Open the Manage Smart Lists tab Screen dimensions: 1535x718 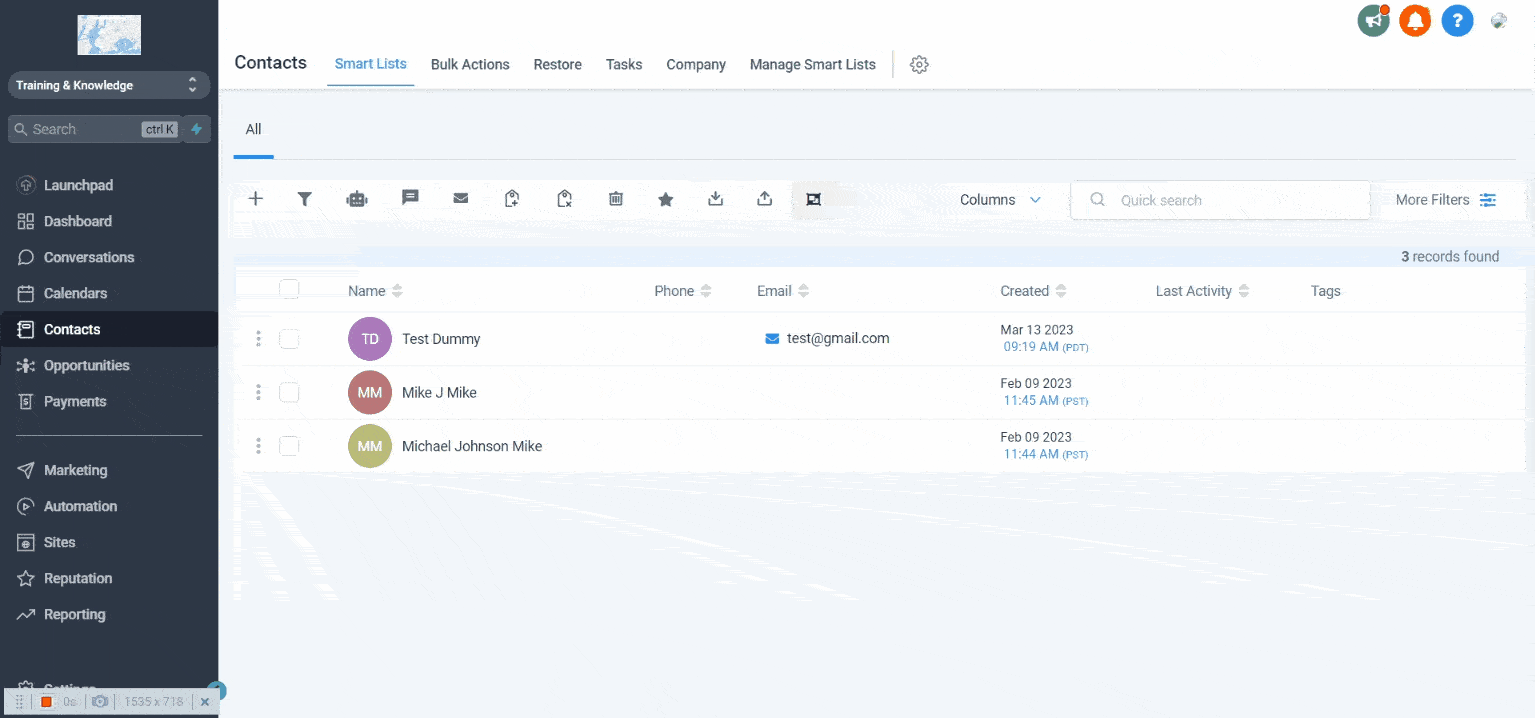813,64
